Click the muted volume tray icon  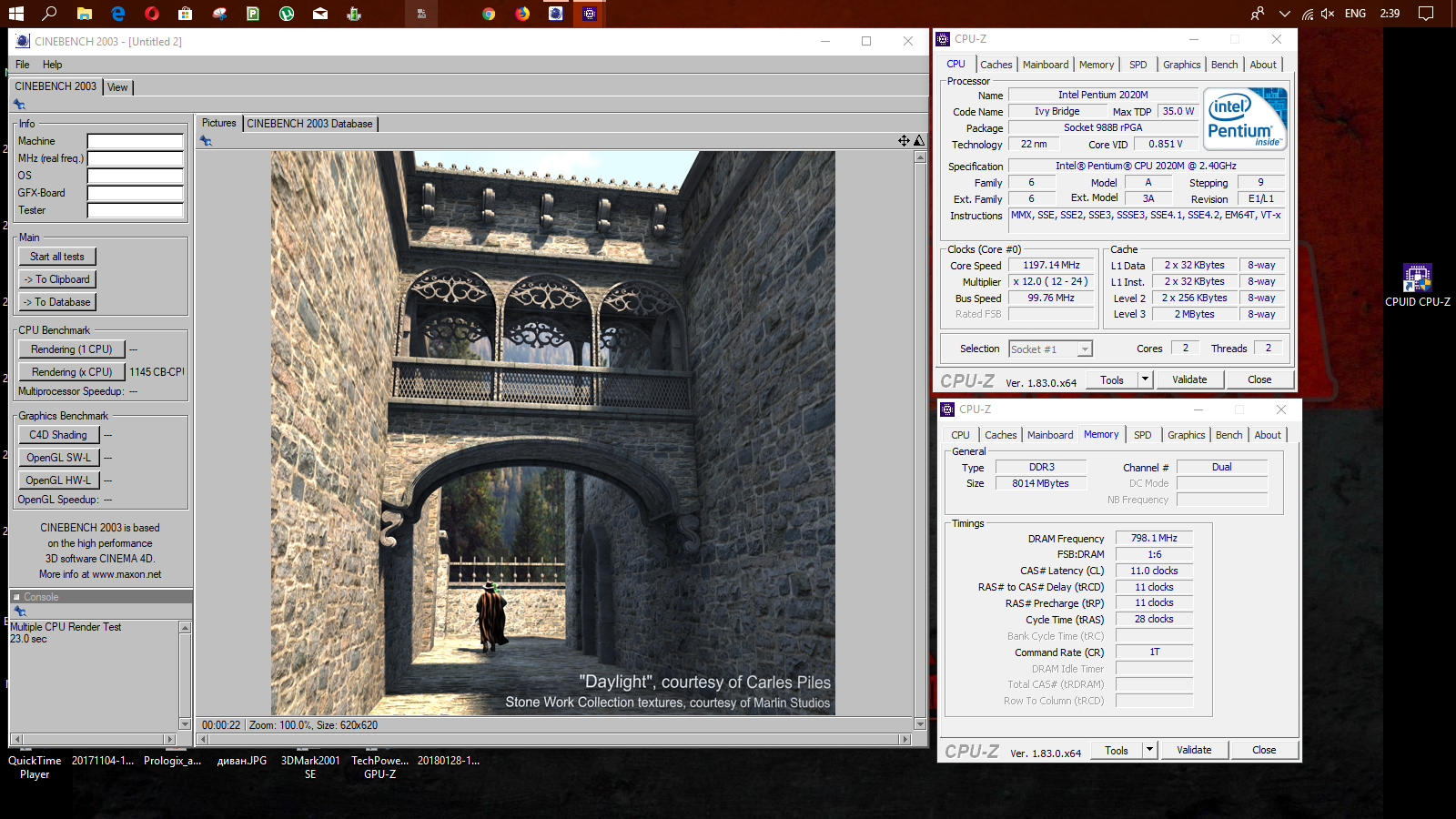pos(1328,14)
